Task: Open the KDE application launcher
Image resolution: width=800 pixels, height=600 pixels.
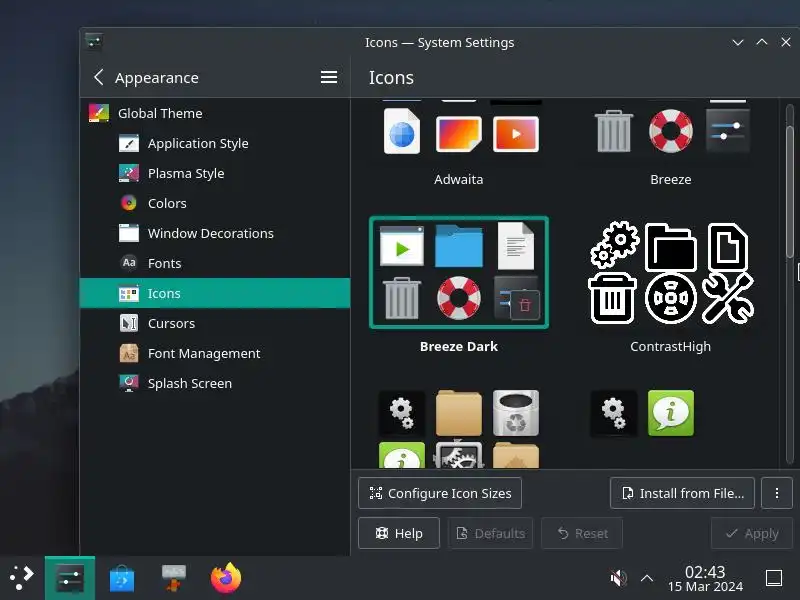Action: (22, 578)
